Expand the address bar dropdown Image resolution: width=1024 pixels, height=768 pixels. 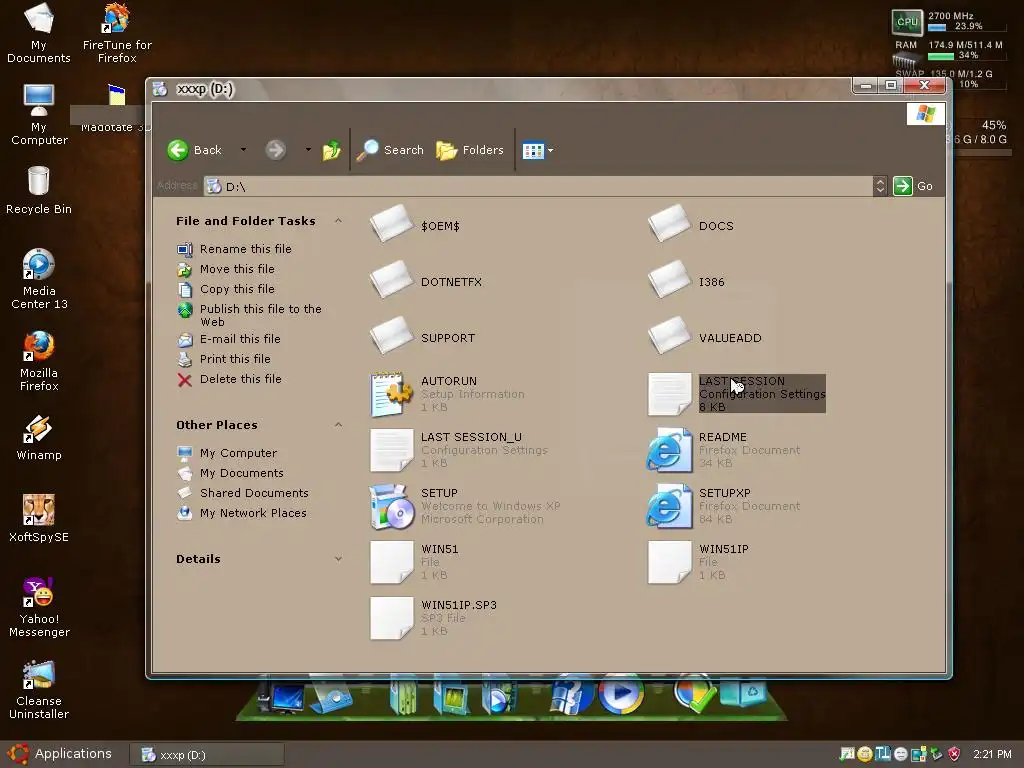880,186
